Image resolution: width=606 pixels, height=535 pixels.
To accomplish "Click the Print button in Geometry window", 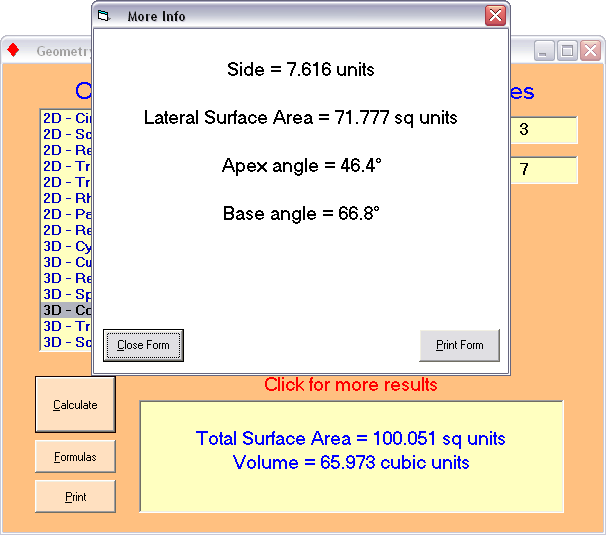I will (75, 496).
